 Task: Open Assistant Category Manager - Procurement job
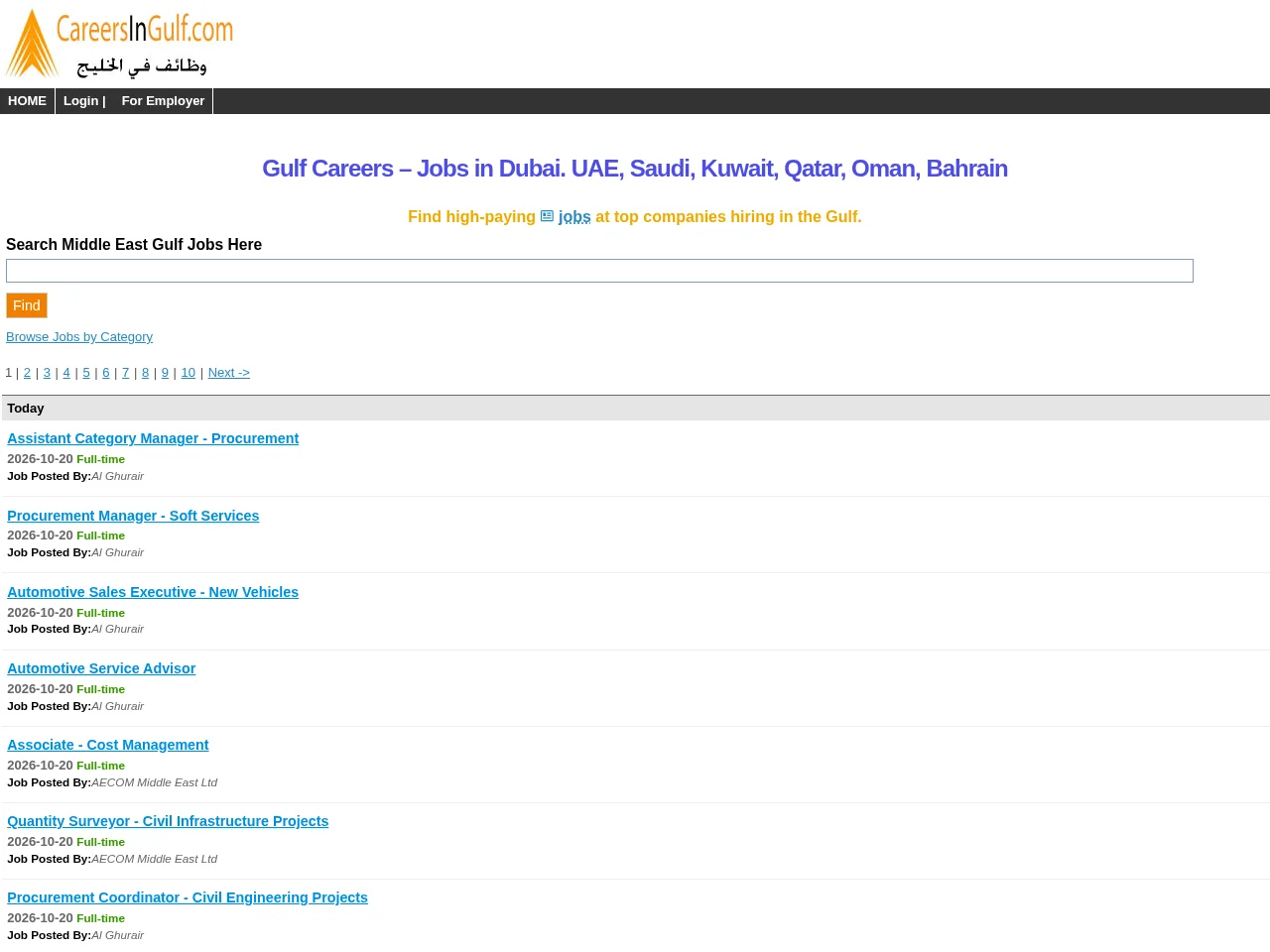[x=153, y=438]
